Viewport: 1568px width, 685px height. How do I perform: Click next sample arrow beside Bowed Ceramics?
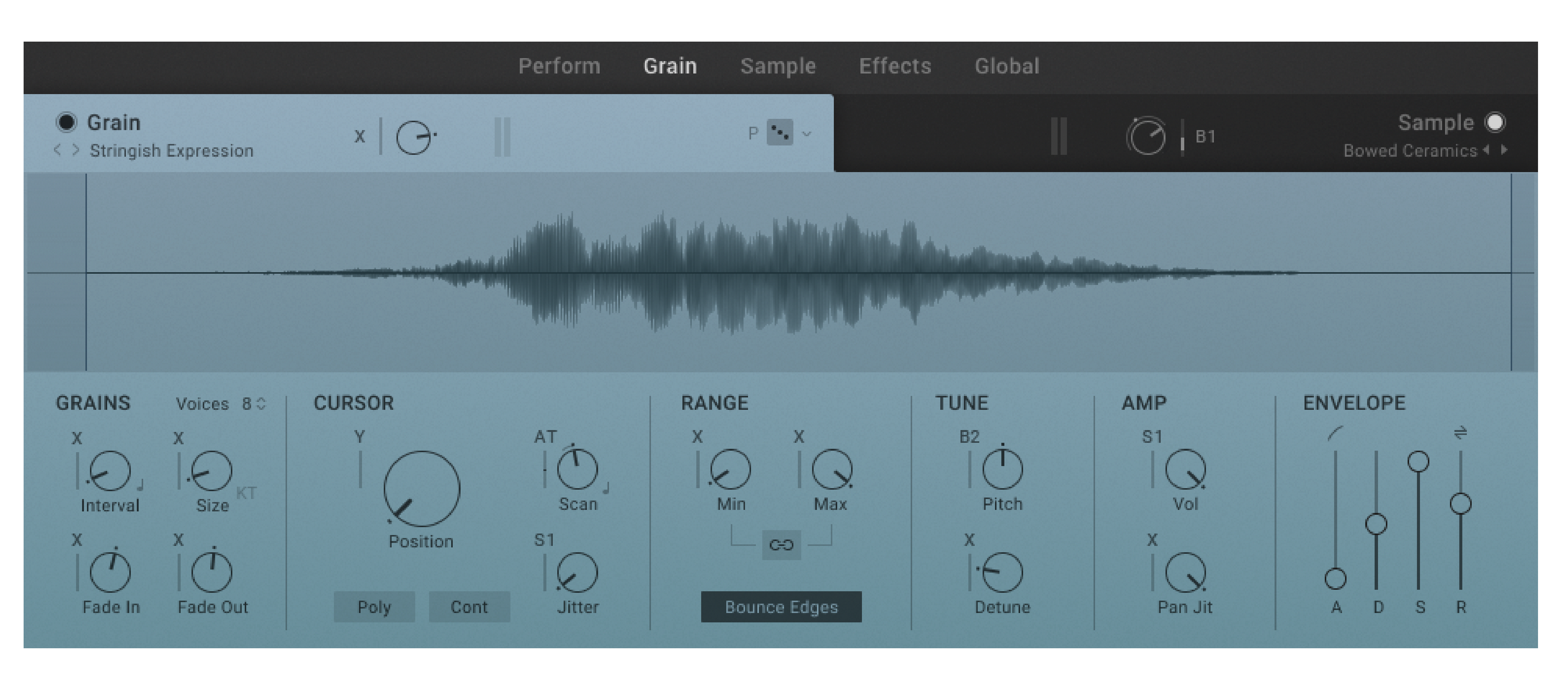coord(1505,150)
